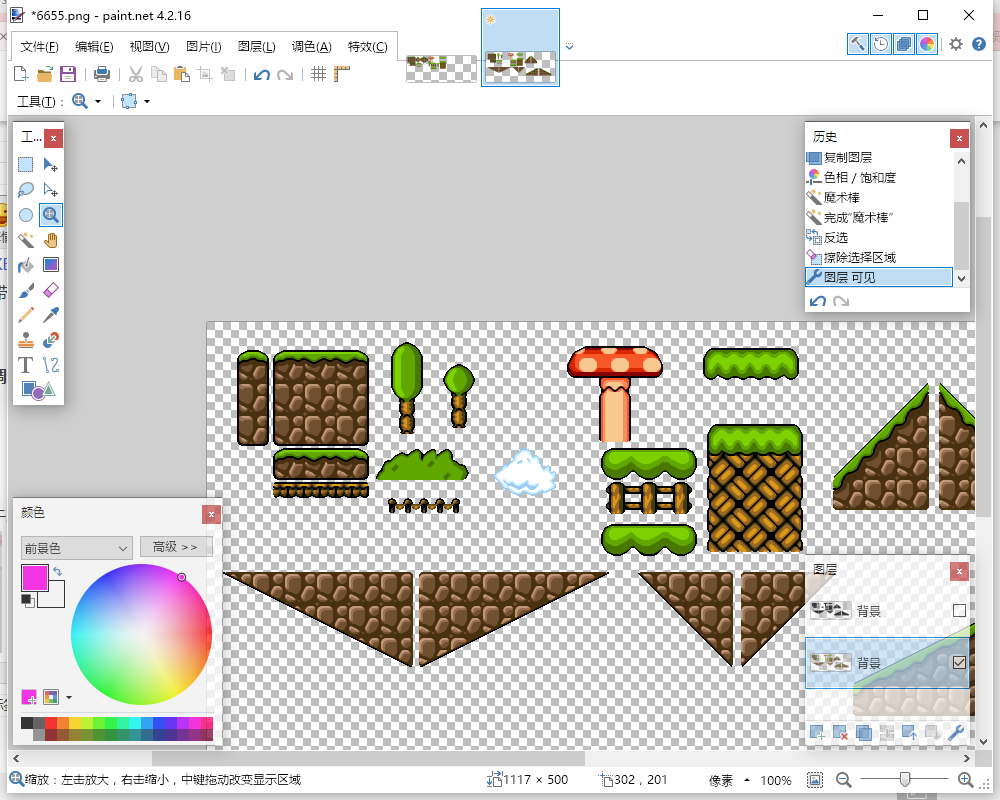
Task: Open the 前景色 primary color dropdown
Action: tap(77, 548)
